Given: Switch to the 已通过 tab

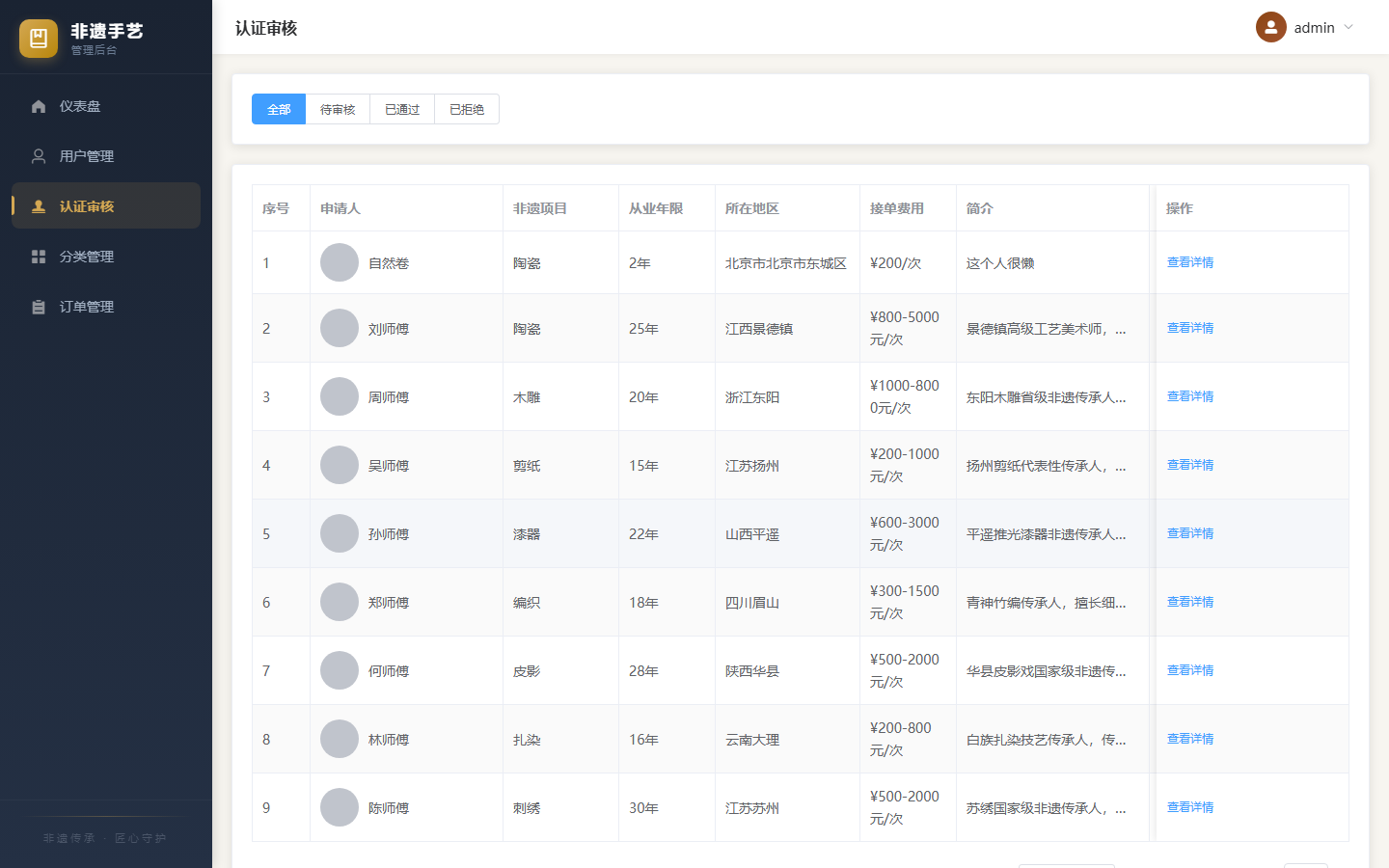Looking at the screenshot, I should pyautogui.click(x=402, y=109).
